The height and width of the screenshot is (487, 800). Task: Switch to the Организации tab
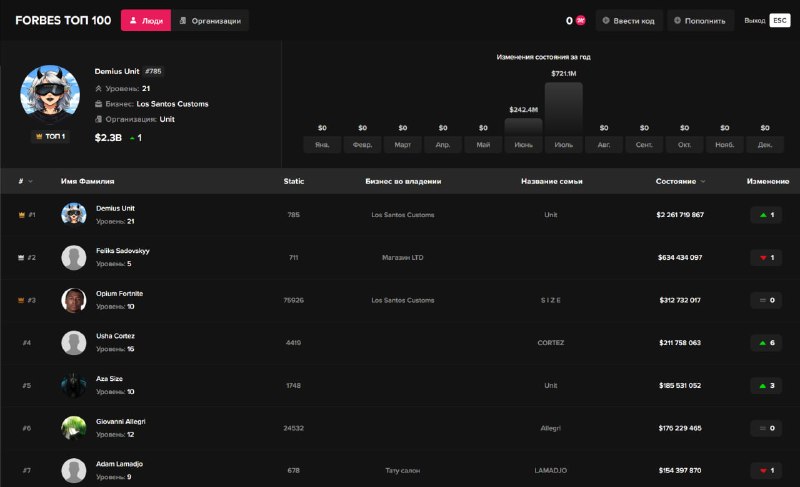pyautogui.click(x=210, y=21)
